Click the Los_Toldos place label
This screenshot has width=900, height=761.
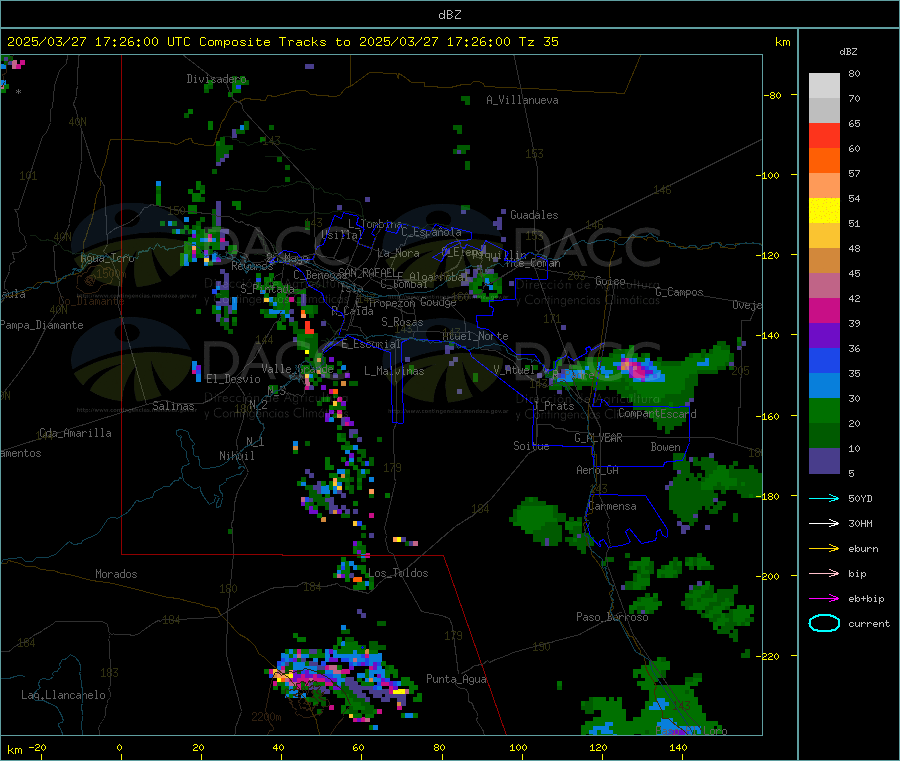coord(398,573)
